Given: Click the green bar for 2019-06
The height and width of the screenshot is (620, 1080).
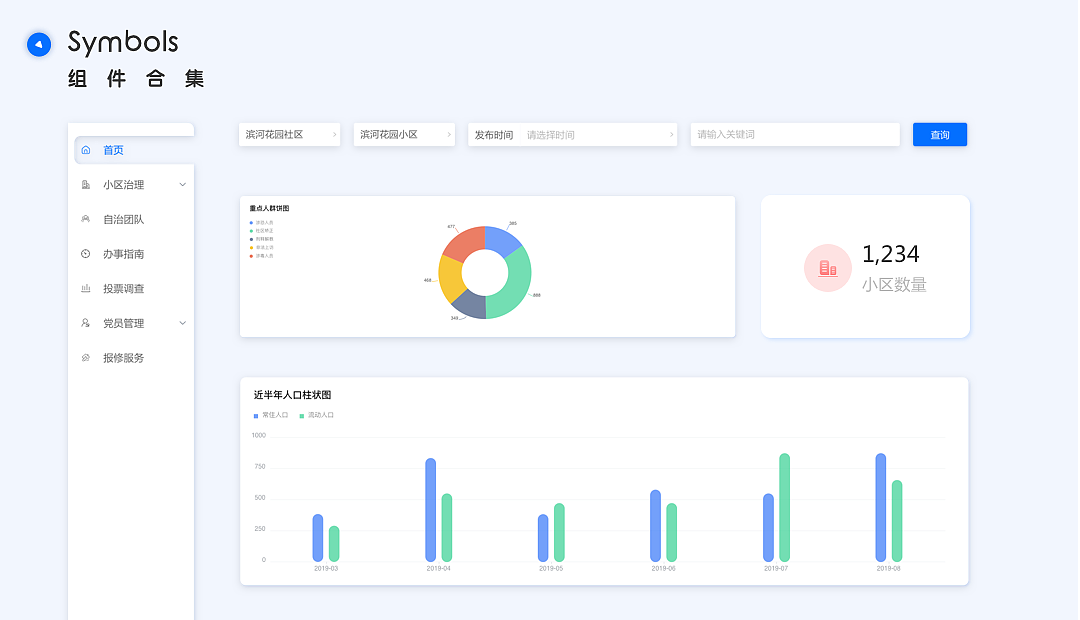Looking at the screenshot, I should pos(672,533).
